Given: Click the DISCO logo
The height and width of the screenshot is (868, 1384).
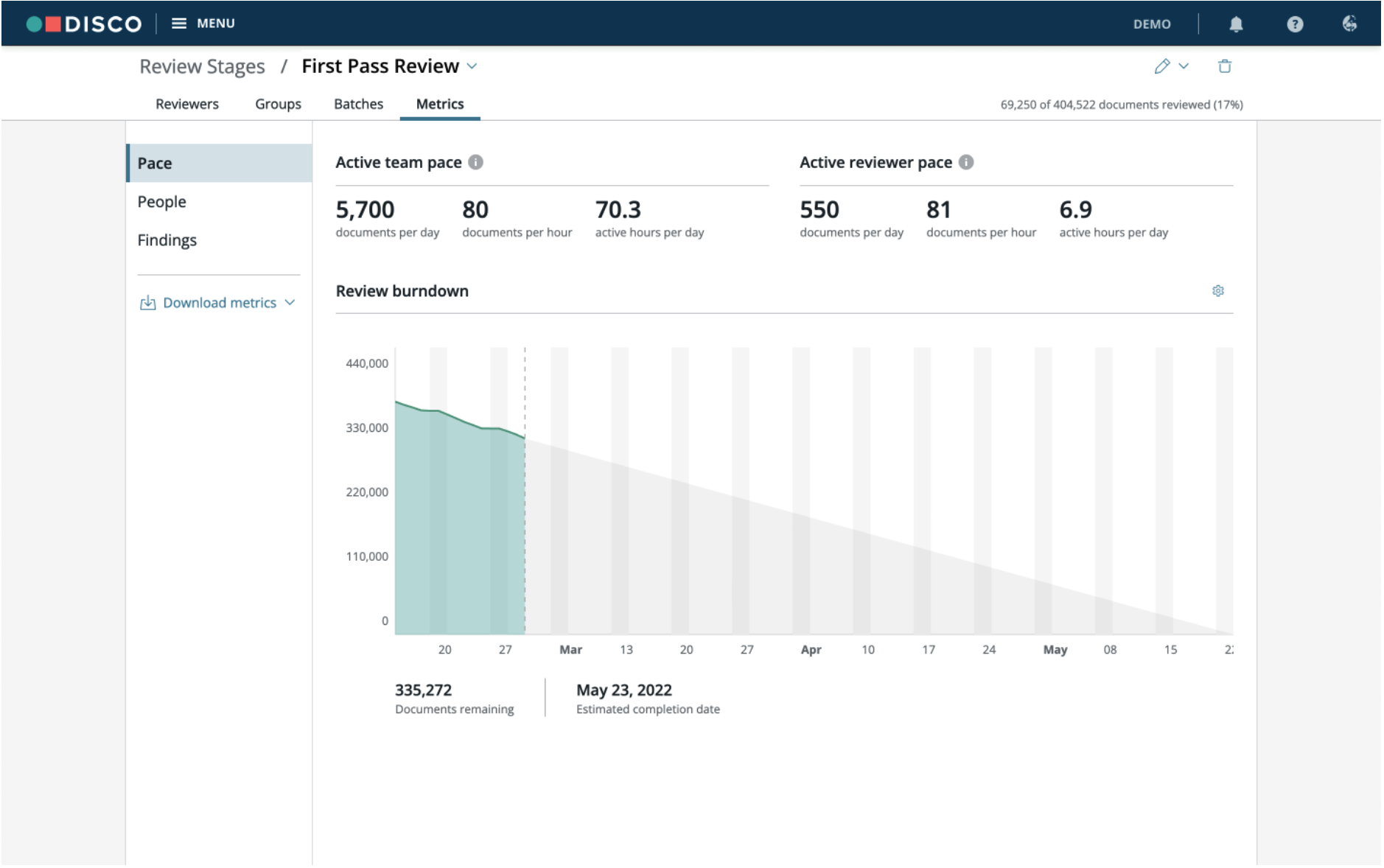Looking at the screenshot, I should tap(84, 24).
